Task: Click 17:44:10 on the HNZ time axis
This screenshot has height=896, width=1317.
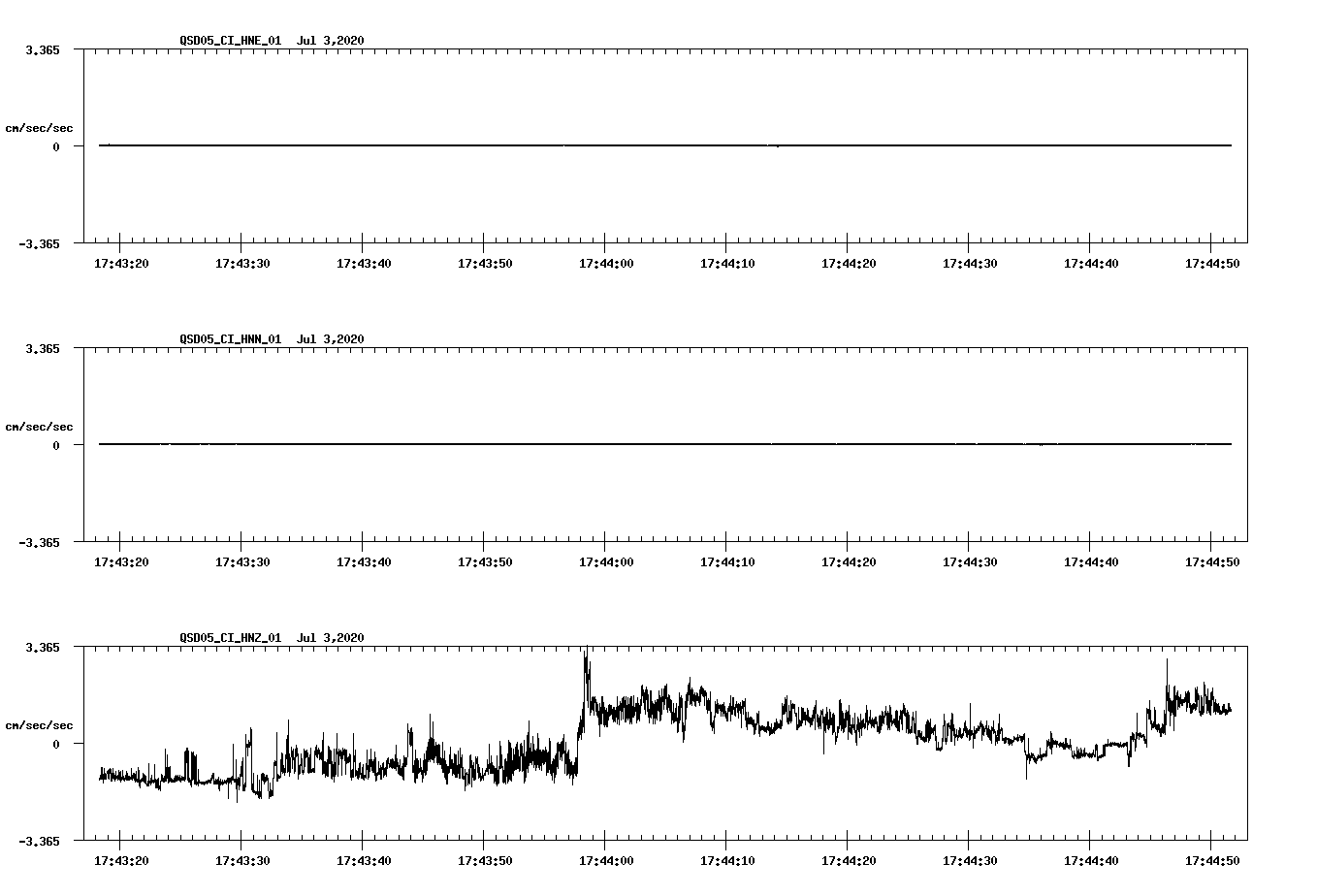Action: tap(727, 860)
